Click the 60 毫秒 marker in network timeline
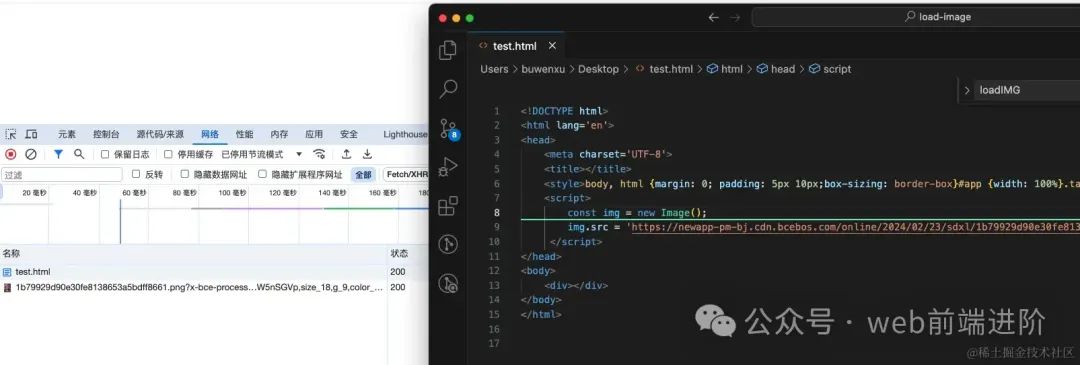1080x365 pixels. [134, 193]
